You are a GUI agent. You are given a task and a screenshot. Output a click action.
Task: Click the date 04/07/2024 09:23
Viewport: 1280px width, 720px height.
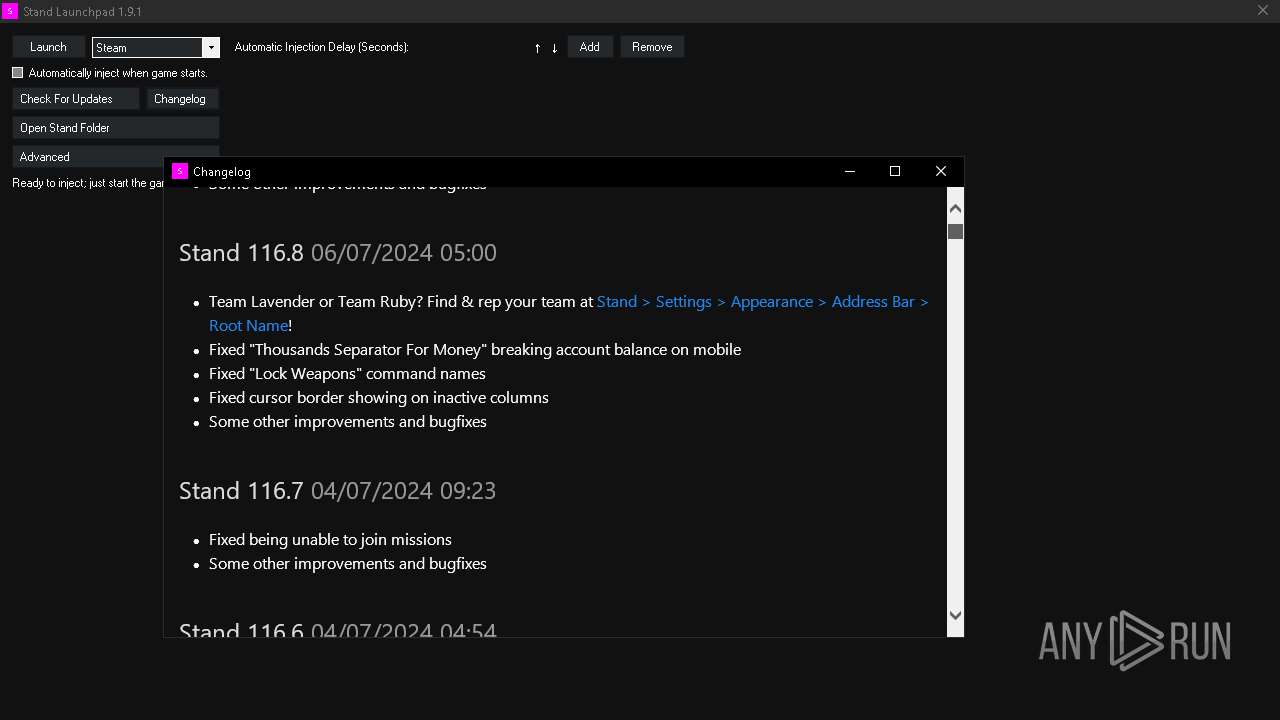coord(404,491)
